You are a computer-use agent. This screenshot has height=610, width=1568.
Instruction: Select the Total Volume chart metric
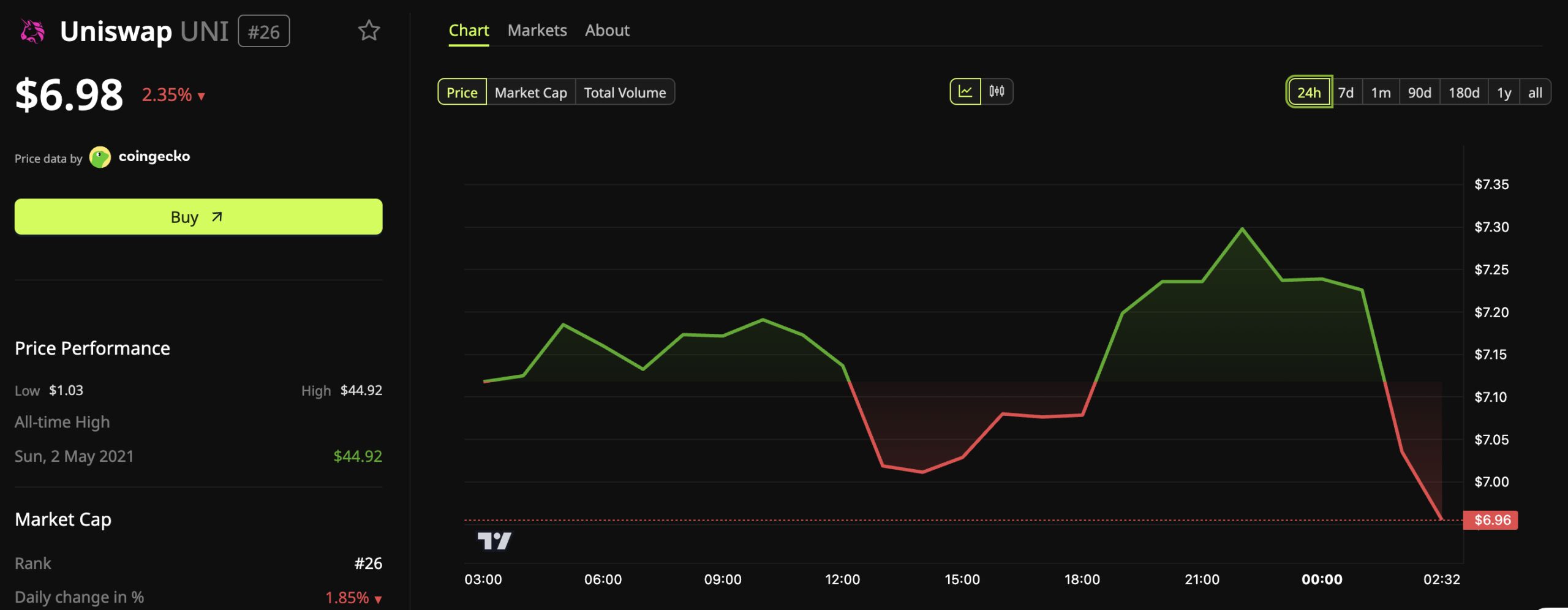click(625, 92)
